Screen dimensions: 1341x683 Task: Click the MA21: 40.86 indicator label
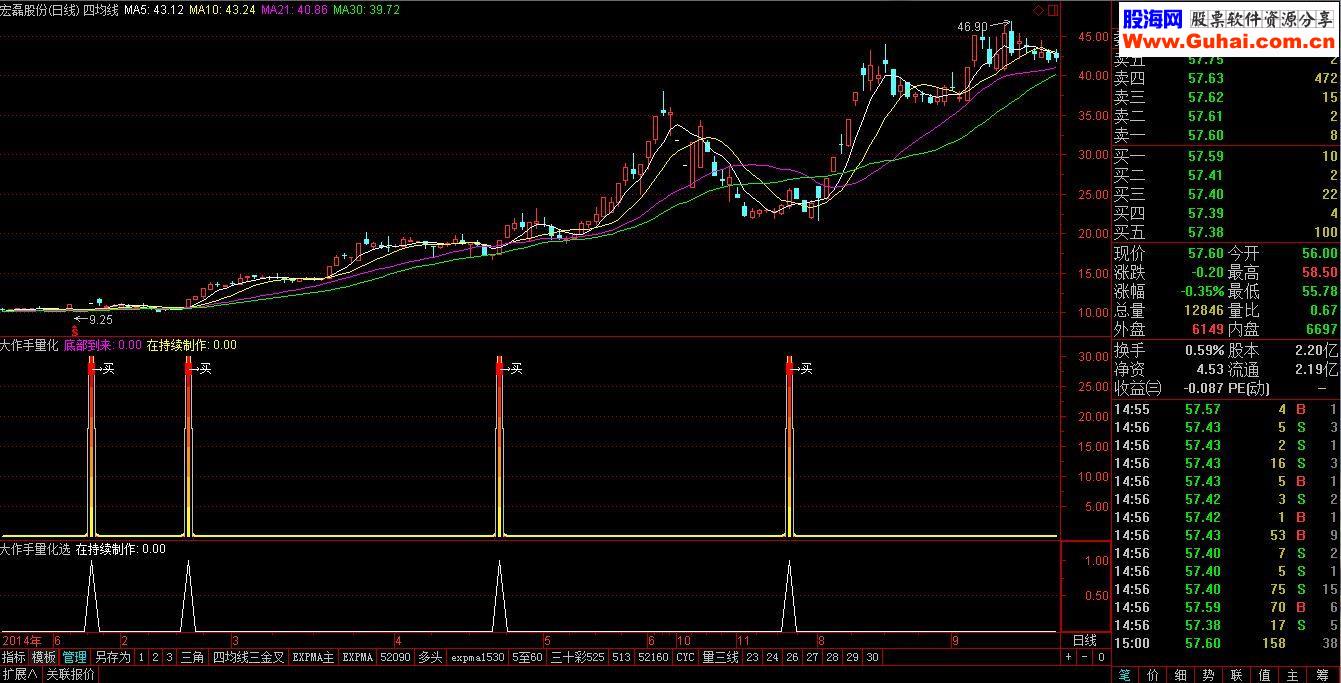click(294, 10)
